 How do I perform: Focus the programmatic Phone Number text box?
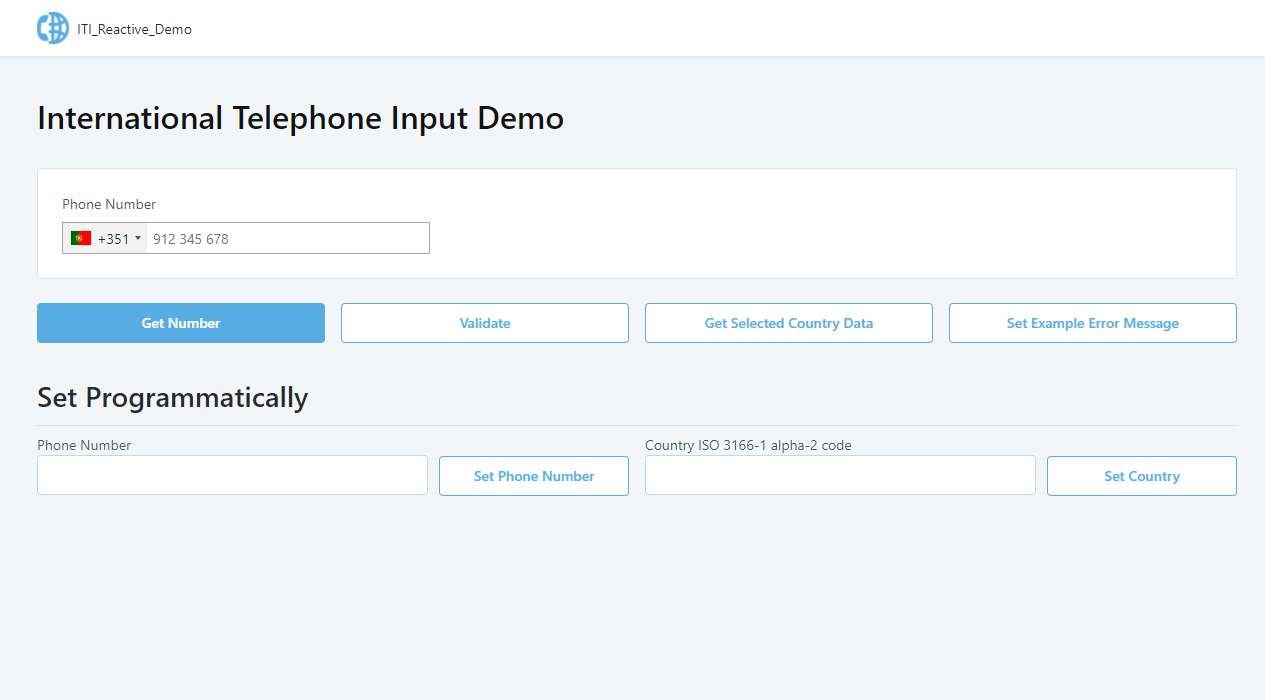(232, 475)
